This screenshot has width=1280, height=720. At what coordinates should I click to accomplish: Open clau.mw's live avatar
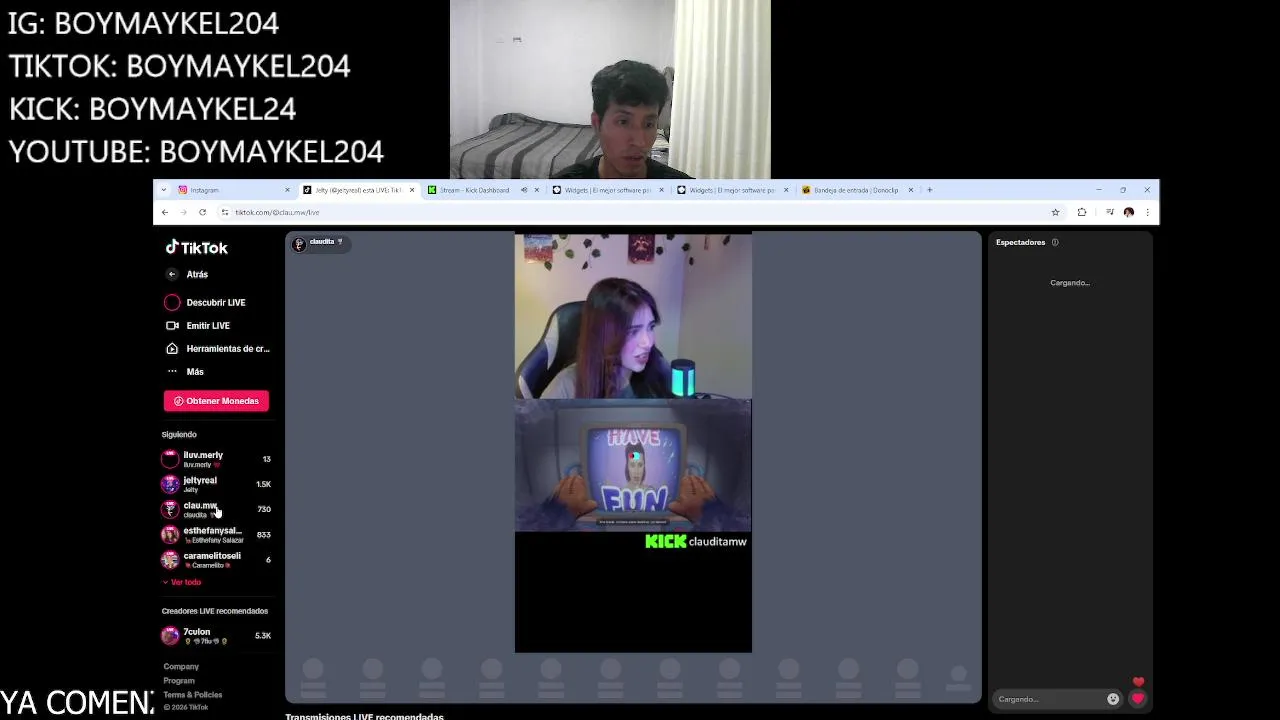pos(170,509)
